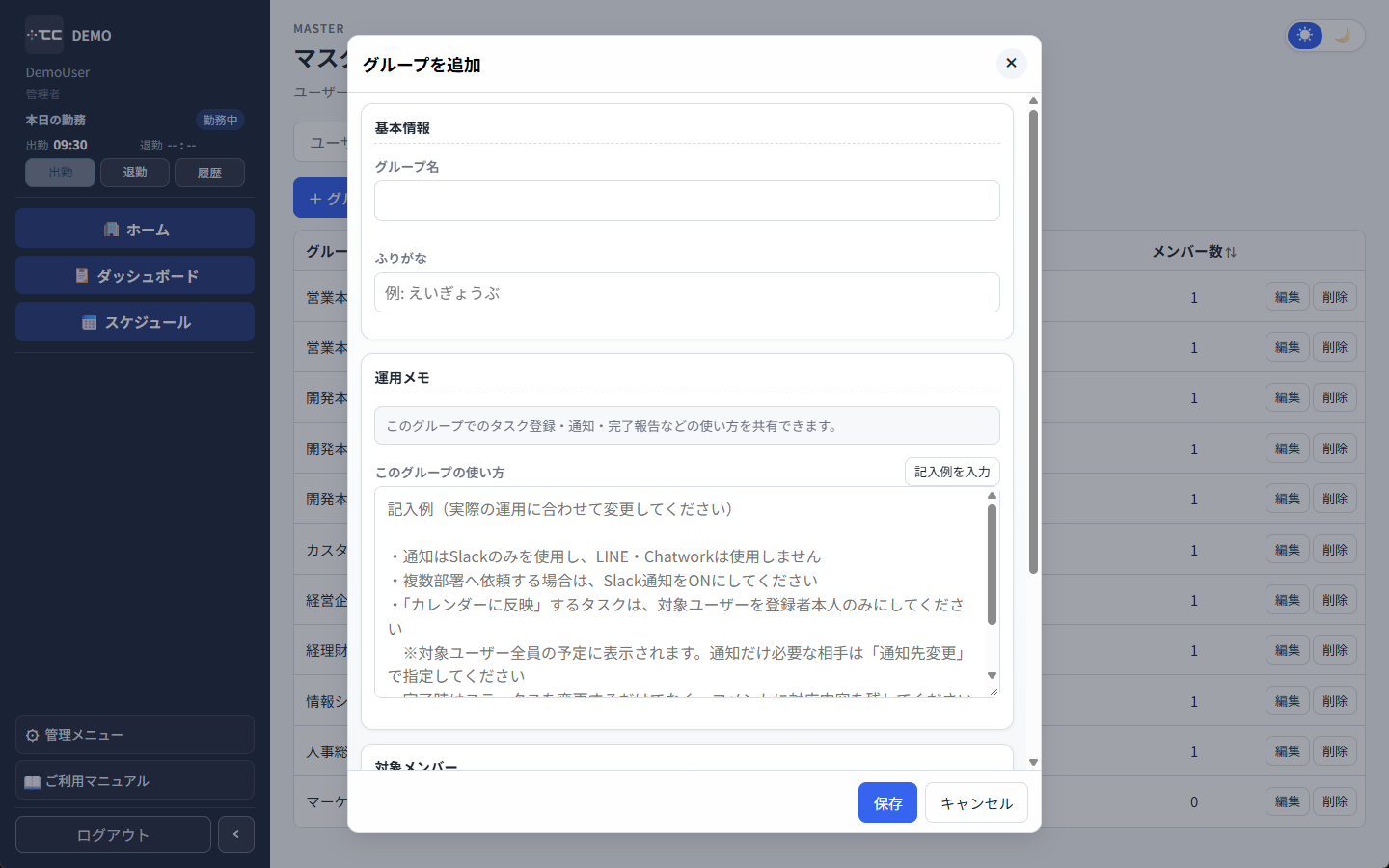This screenshot has width=1389, height=868.
Task: Click the ご利用マニュアル book icon
Action: (33, 781)
